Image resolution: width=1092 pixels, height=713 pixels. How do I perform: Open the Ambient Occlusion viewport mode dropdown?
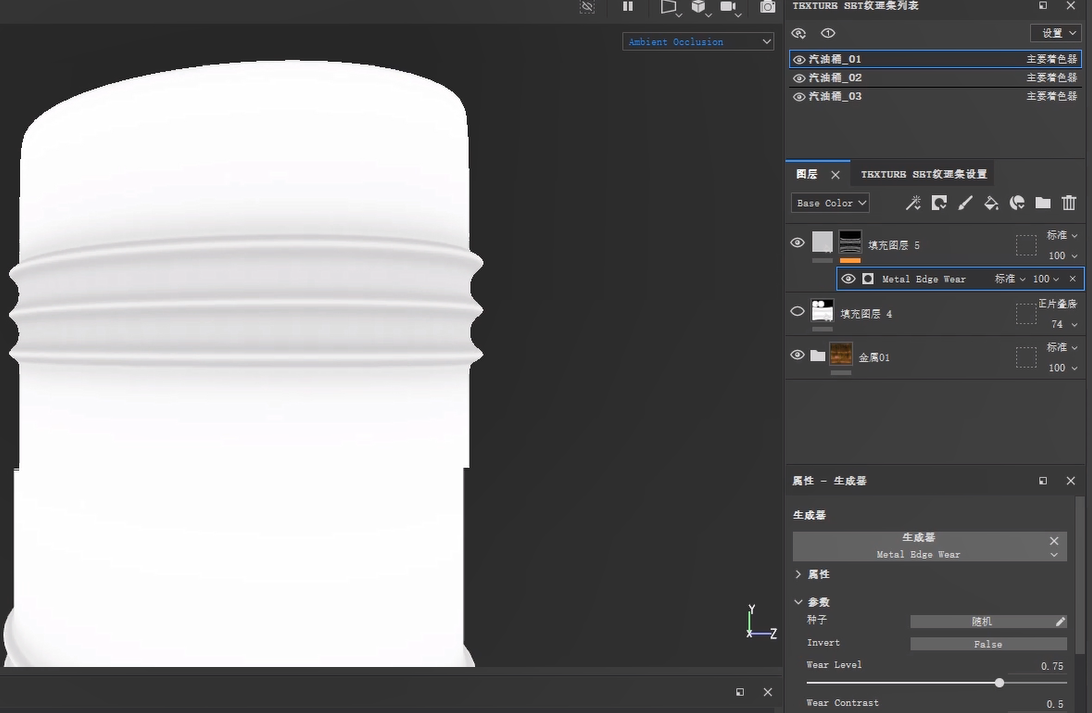coord(698,42)
